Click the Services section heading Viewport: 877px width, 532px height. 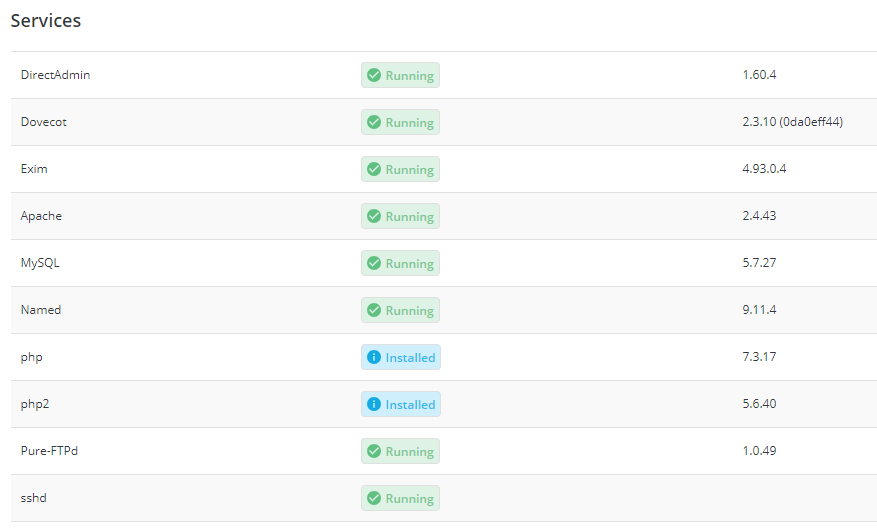click(x=46, y=20)
